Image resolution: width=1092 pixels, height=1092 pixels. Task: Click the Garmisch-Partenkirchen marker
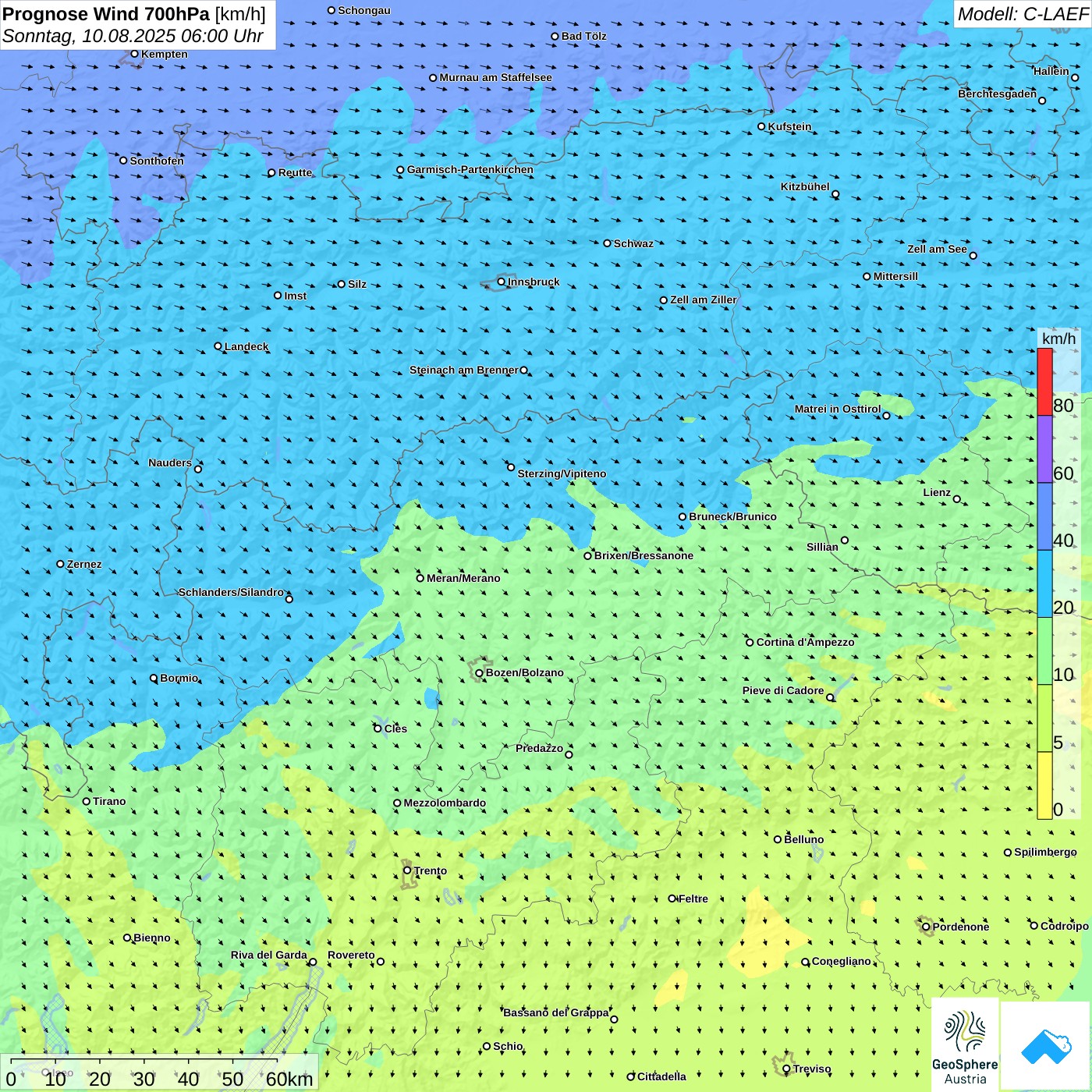(400, 169)
